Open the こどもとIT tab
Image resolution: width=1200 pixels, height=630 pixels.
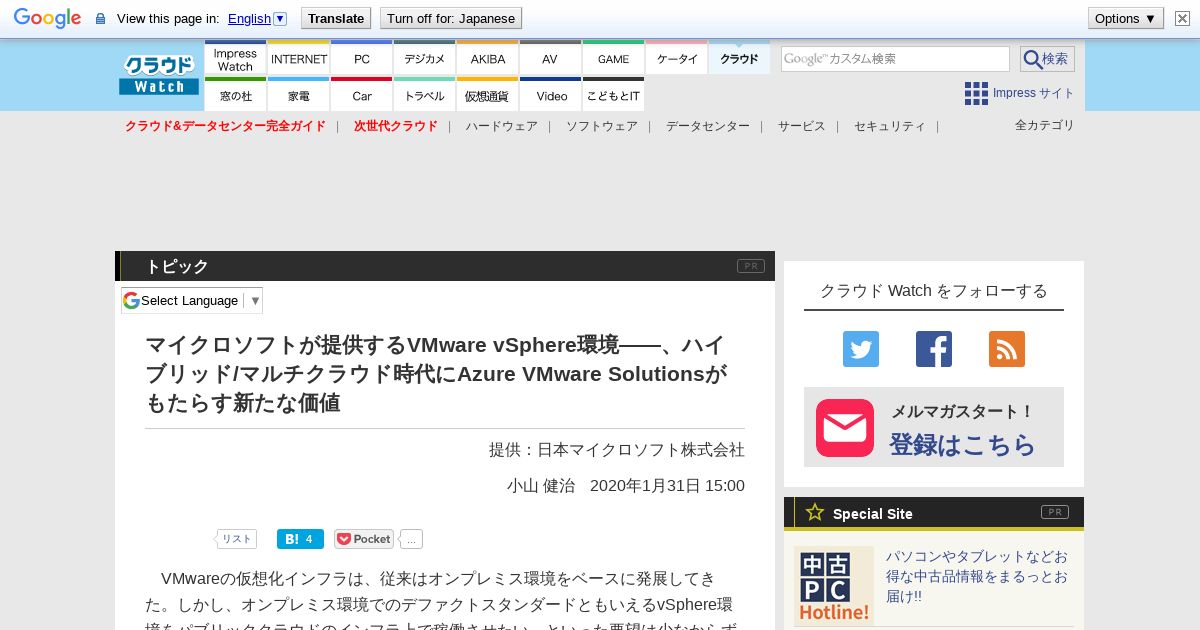point(614,95)
